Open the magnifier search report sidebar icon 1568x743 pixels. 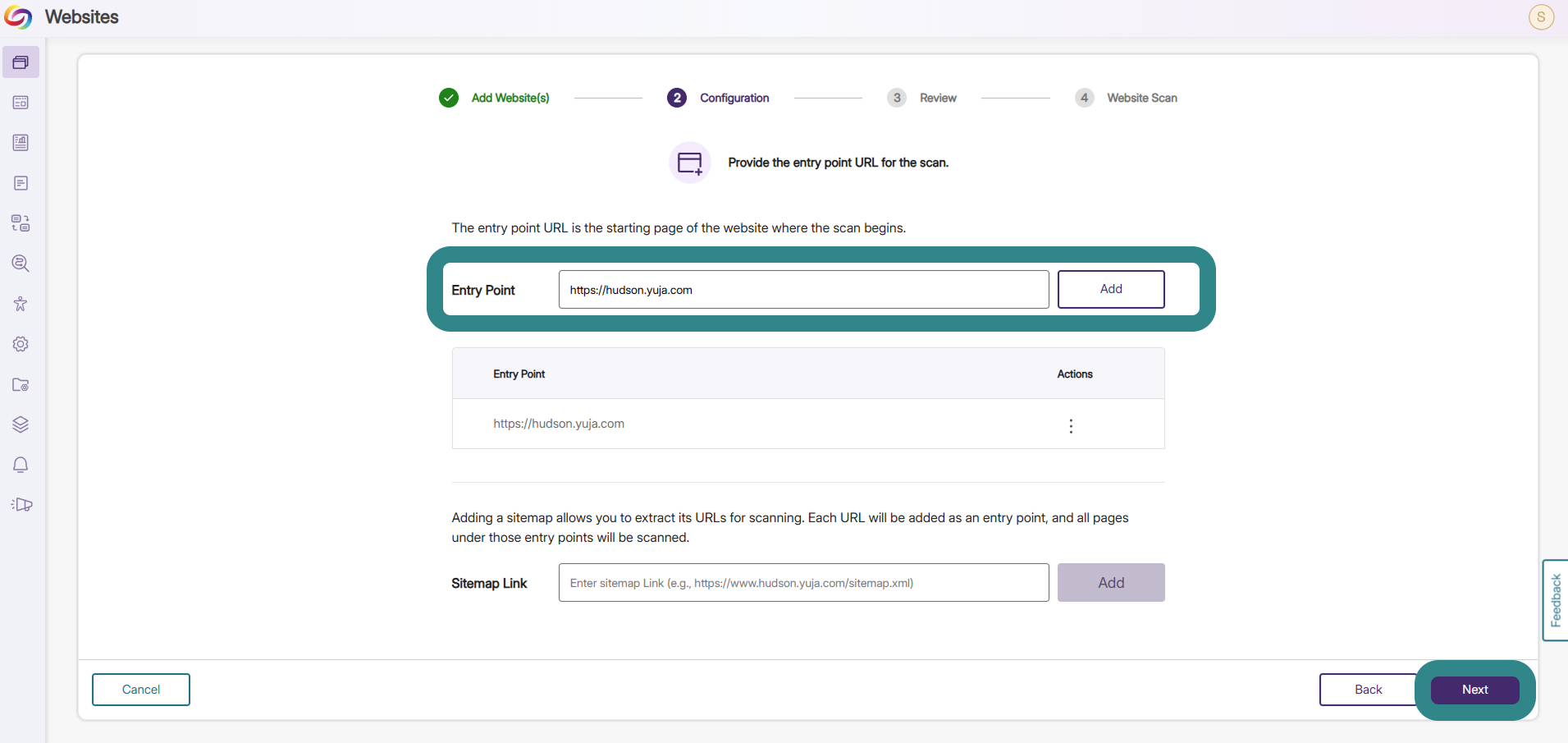click(21, 264)
